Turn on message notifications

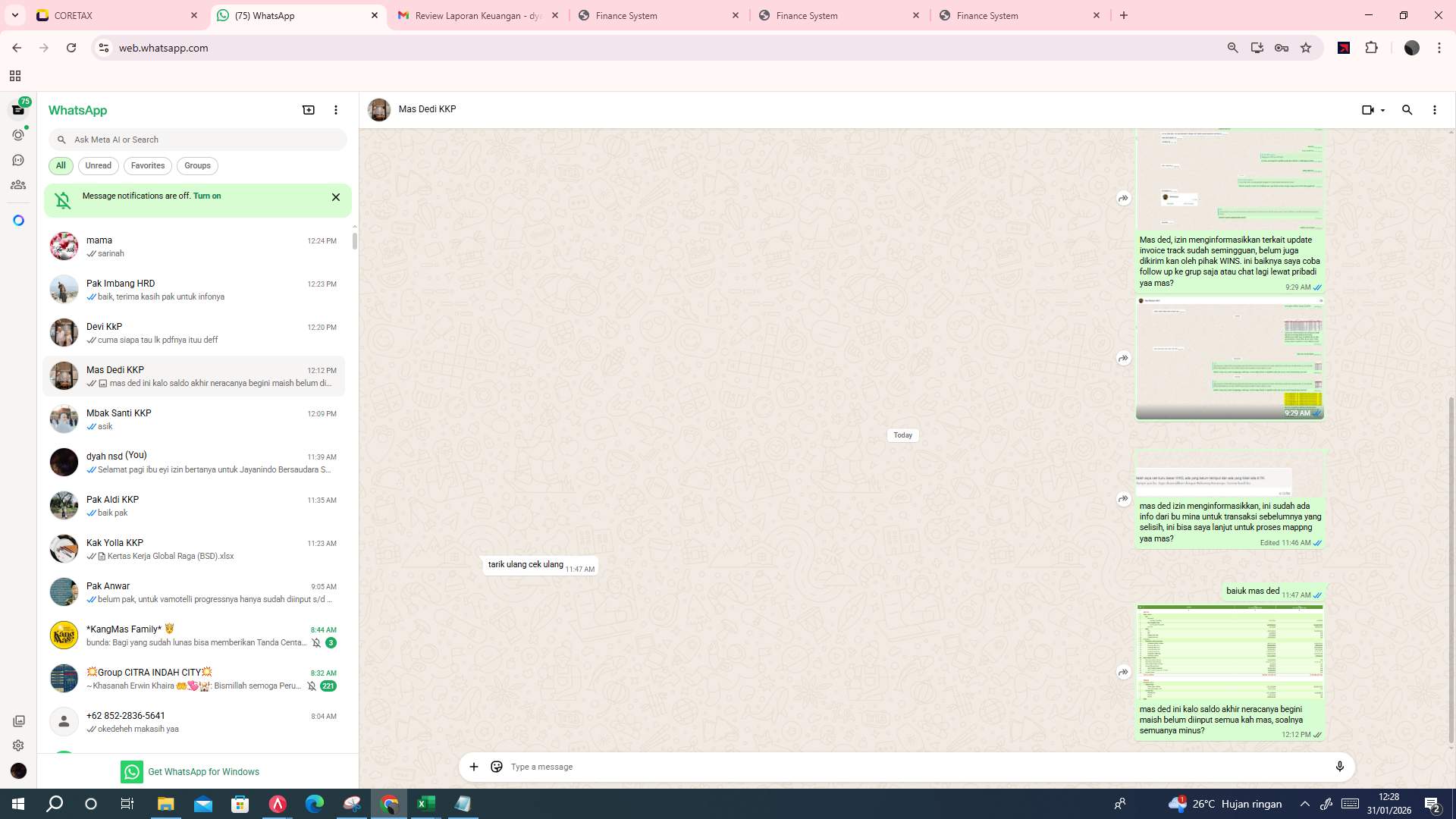pyautogui.click(x=207, y=196)
